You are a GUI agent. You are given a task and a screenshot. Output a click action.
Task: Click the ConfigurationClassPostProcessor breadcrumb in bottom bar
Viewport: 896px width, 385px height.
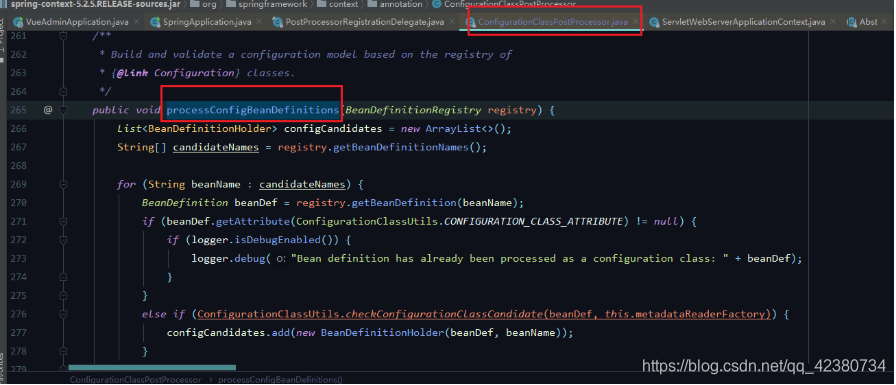[x=135, y=379]
